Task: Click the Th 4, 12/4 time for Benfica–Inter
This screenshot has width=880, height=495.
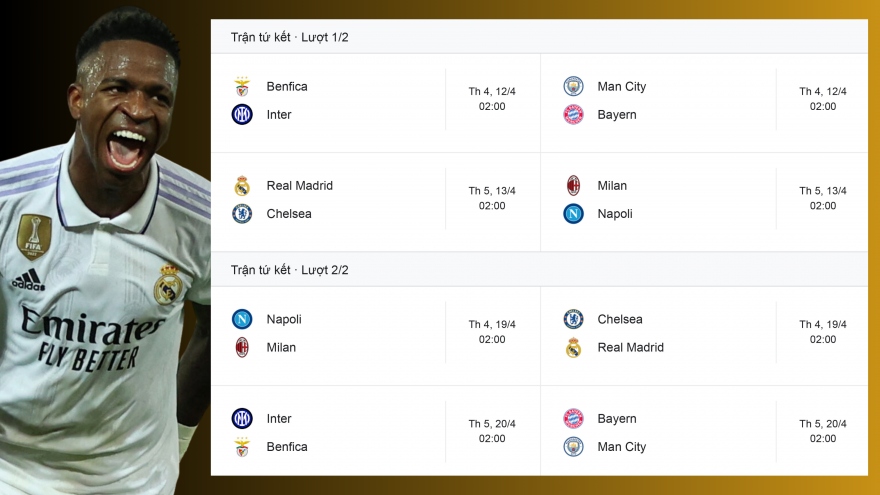Action: pyautogui.click(x=492, y=99)
